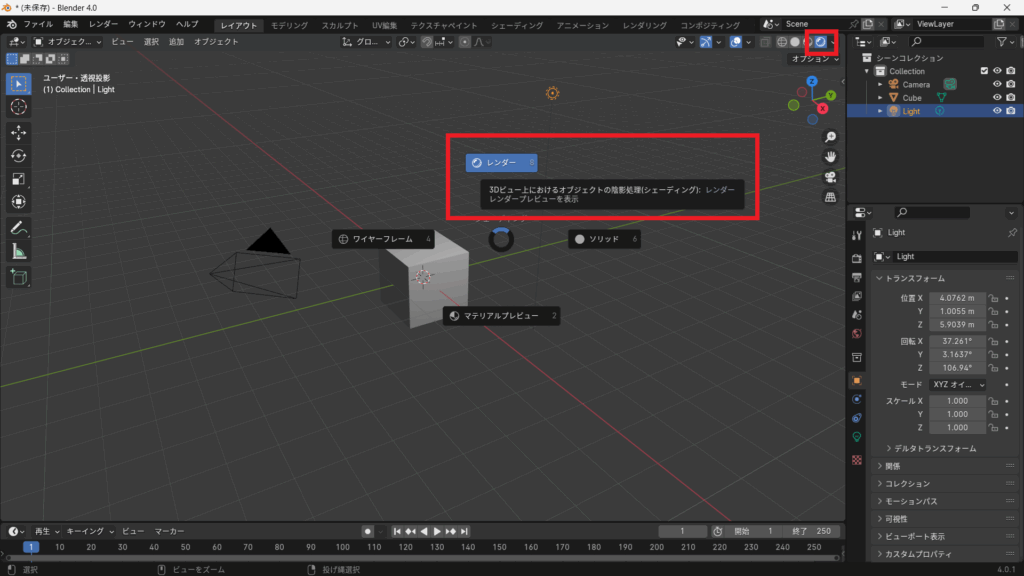Open the Output properties tab
1024x576 pixels.
pos(857,278)
